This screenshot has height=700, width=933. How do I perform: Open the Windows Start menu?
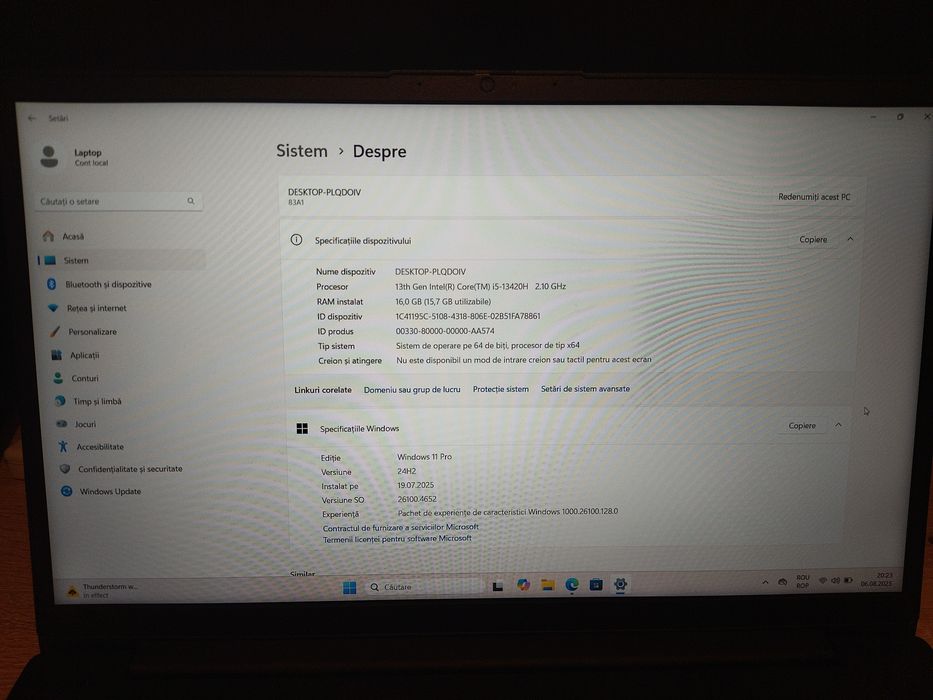click(349, 588)
